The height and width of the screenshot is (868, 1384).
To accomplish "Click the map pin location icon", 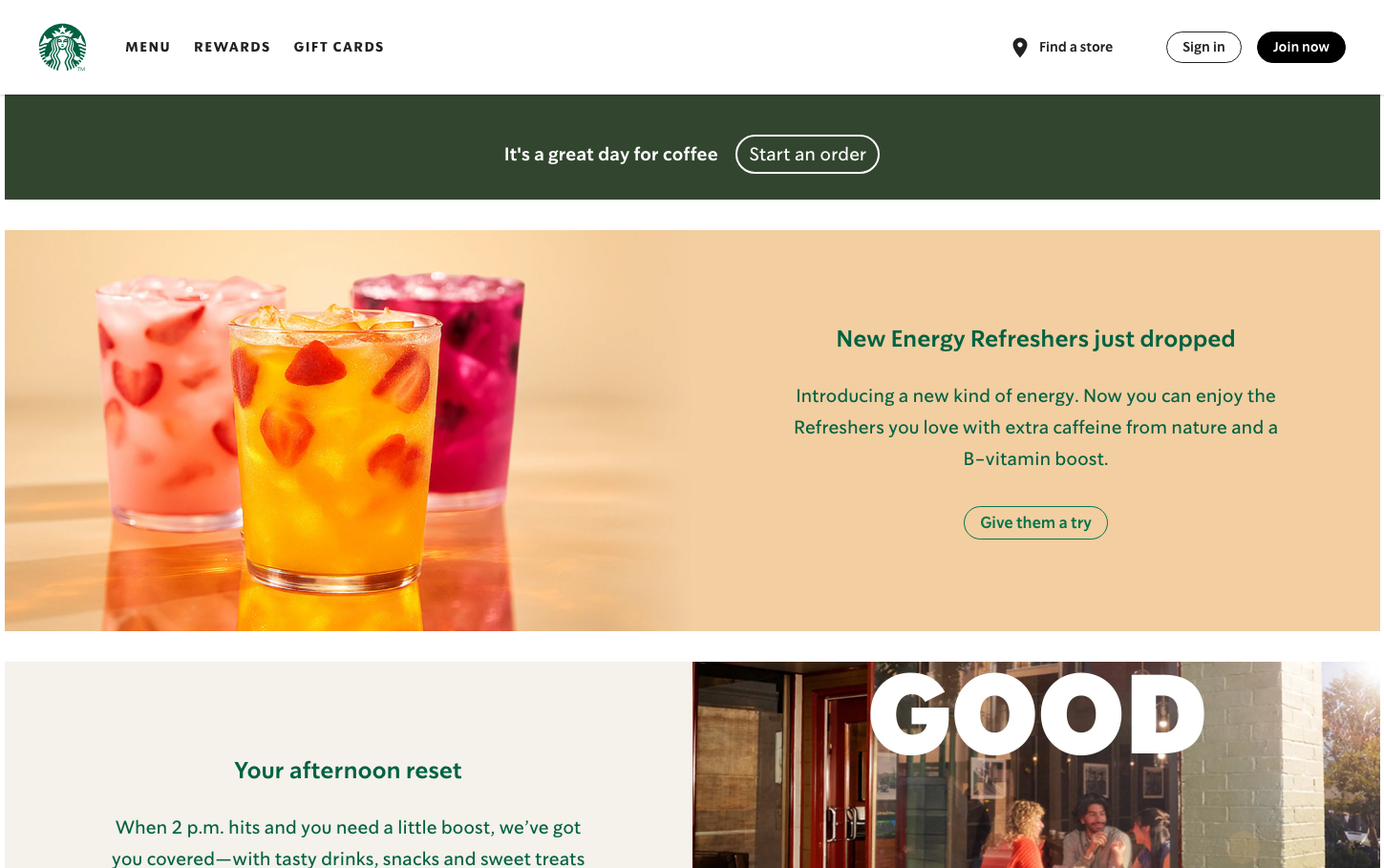I will (x=1020, y=48).
